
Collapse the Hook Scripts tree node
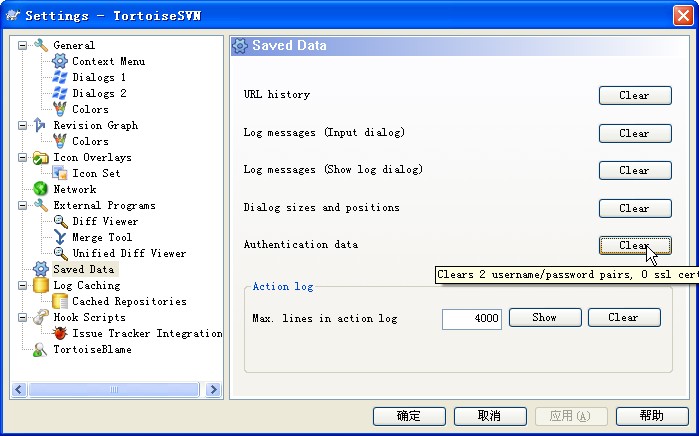tap(22, 317)
